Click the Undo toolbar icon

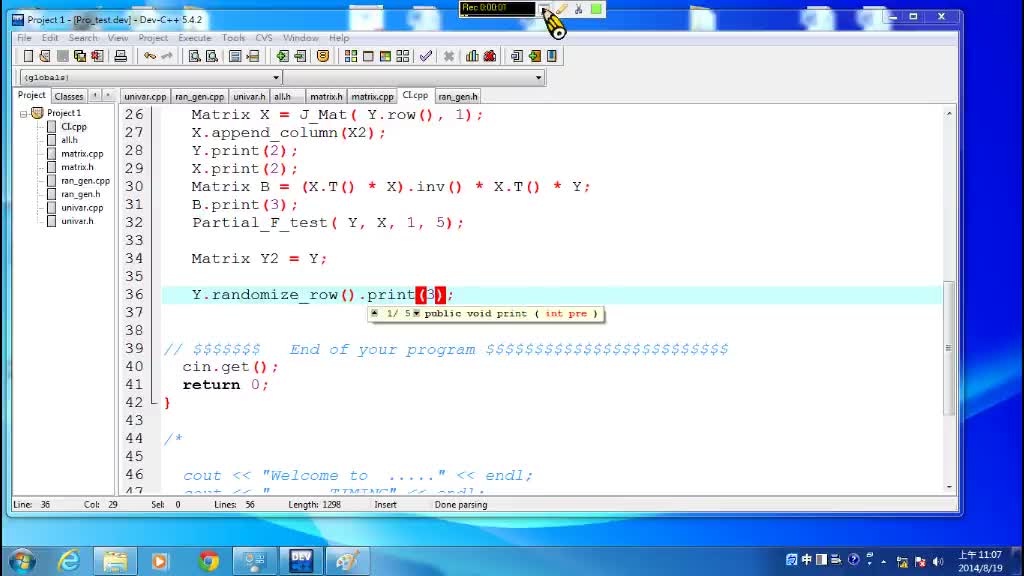pyautogui.click(x=150, y=56)
